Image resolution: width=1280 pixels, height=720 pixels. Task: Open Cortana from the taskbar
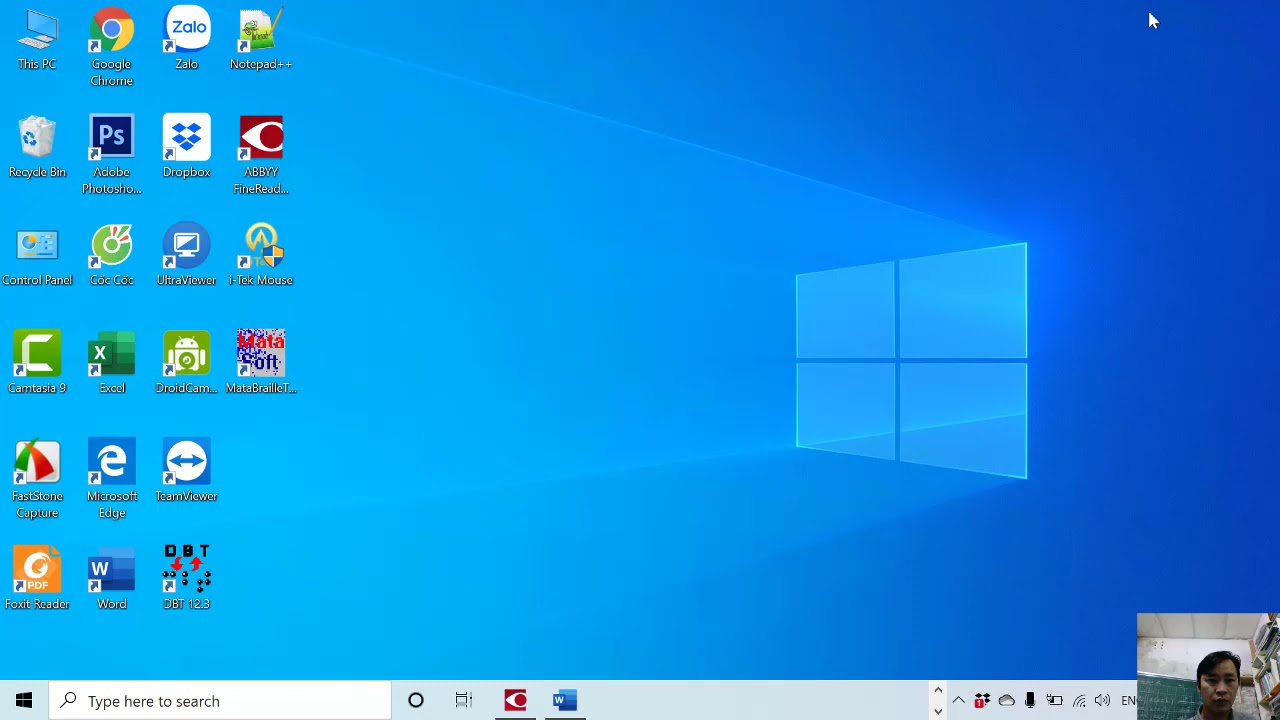tap(415, 701)
